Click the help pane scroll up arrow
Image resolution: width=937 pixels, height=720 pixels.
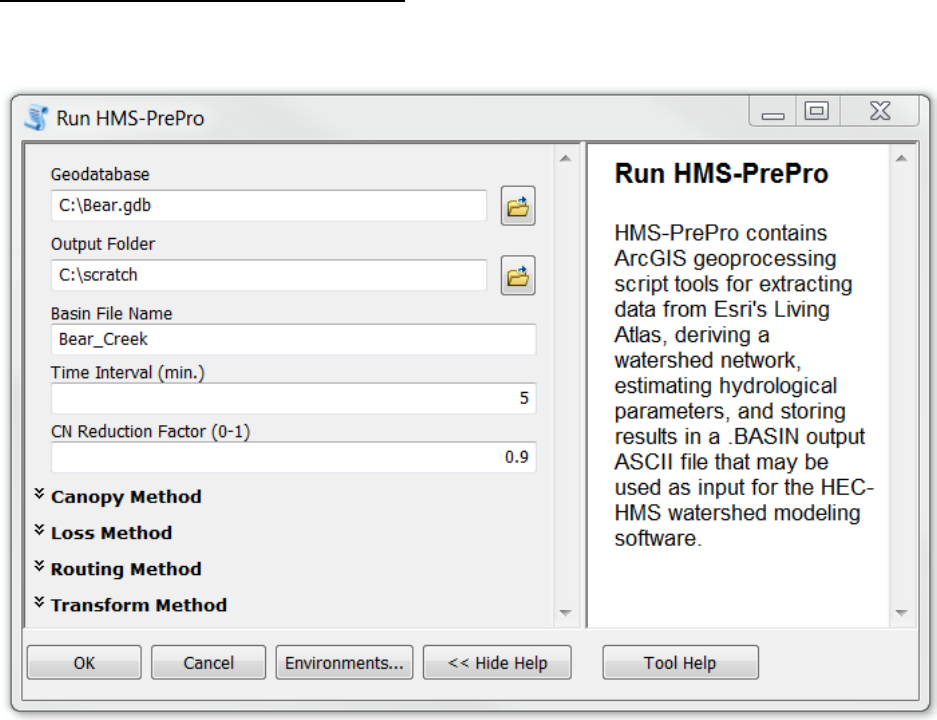902,158
